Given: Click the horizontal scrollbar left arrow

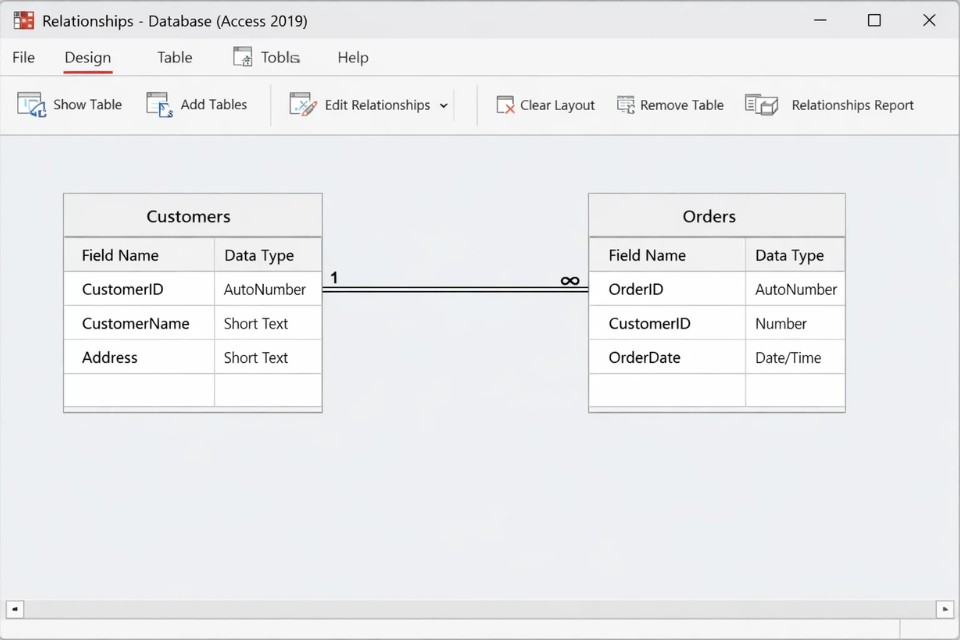Looking at the screenshot, I should coord(15,609).
